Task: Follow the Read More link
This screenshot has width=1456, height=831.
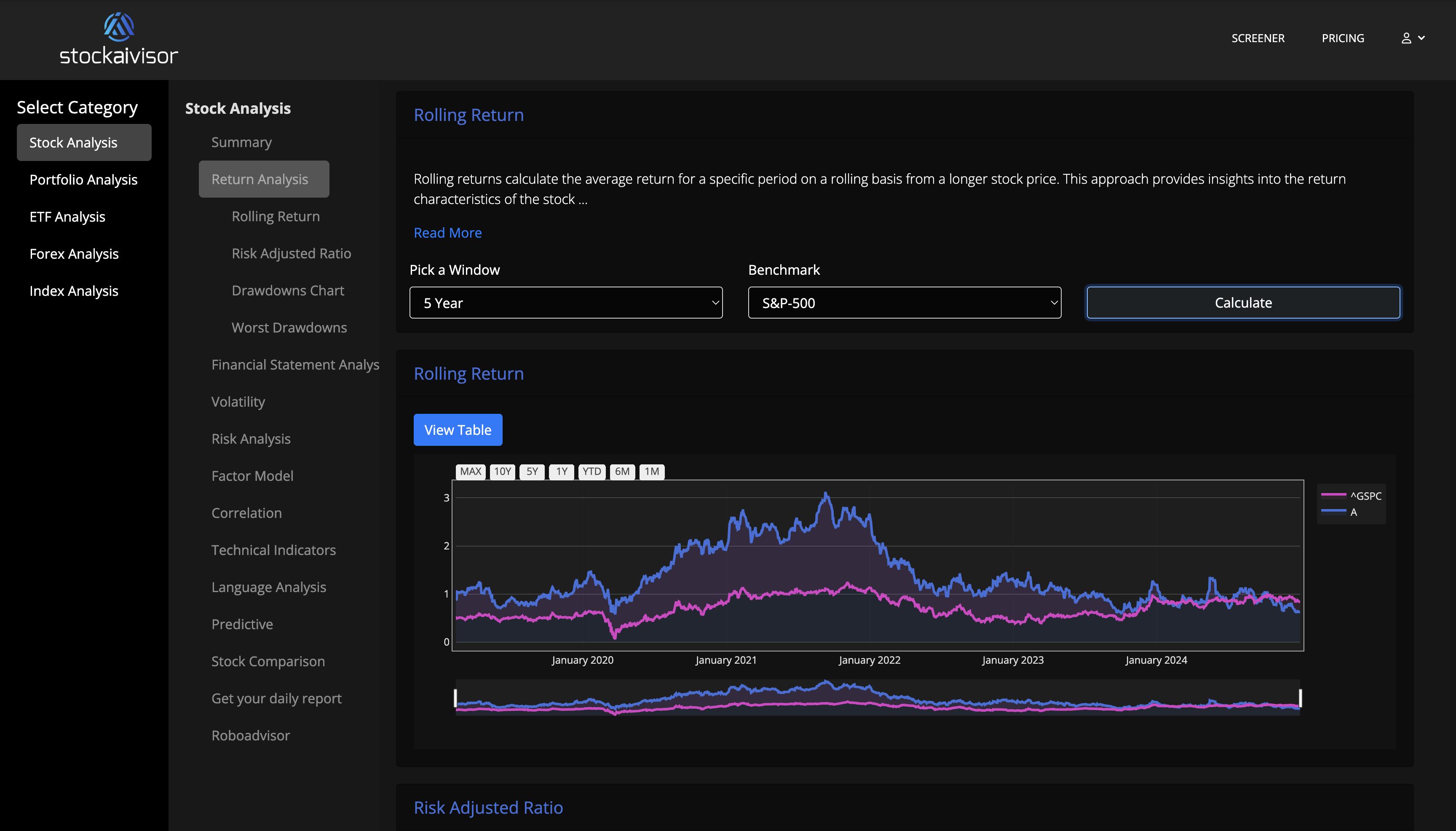Action: pyautogui.click(x=447, y=233)
